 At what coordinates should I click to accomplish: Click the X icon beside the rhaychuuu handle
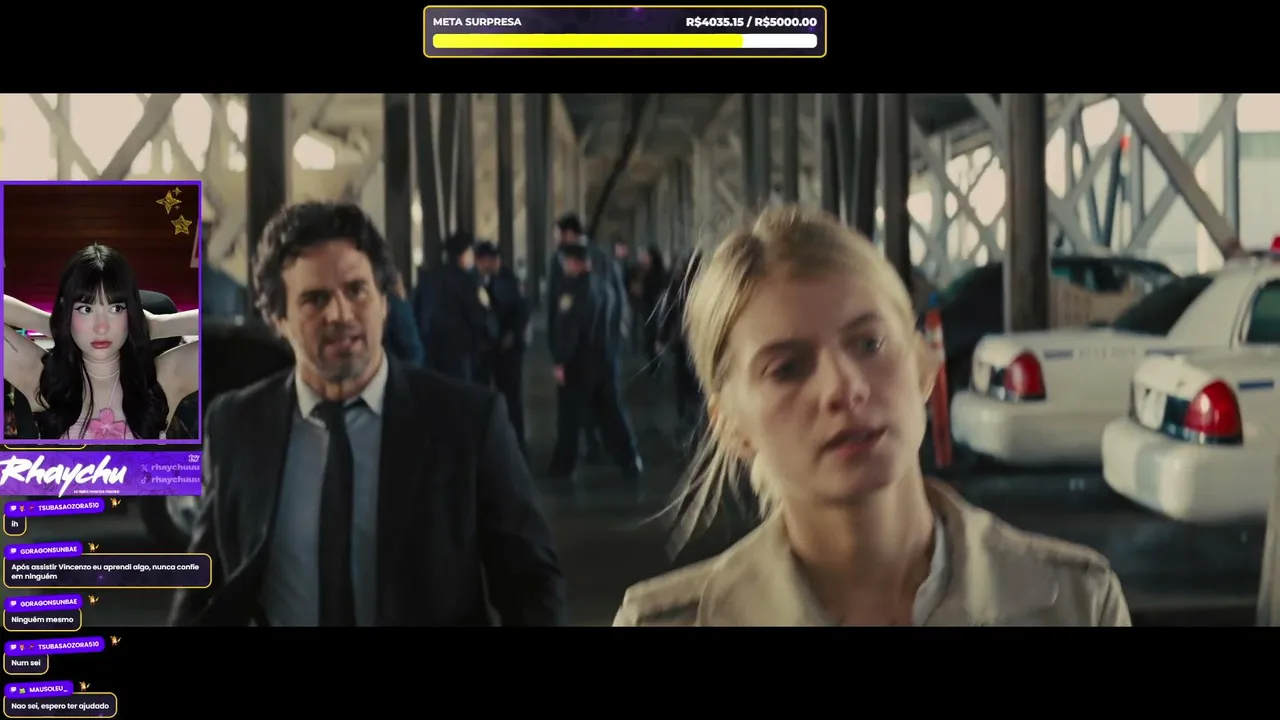[x=145, y=467]
